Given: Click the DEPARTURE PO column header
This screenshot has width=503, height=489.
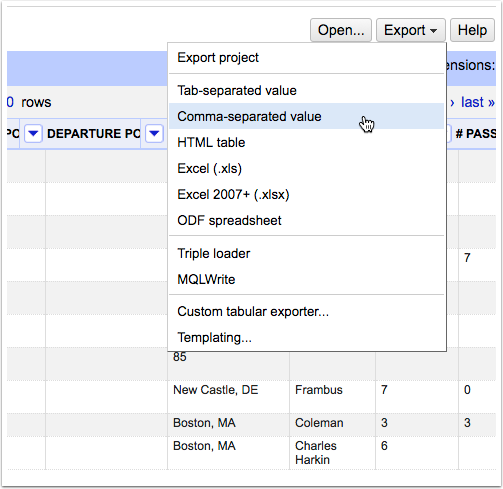Looking at the screenshot, I should coord(94,134).
